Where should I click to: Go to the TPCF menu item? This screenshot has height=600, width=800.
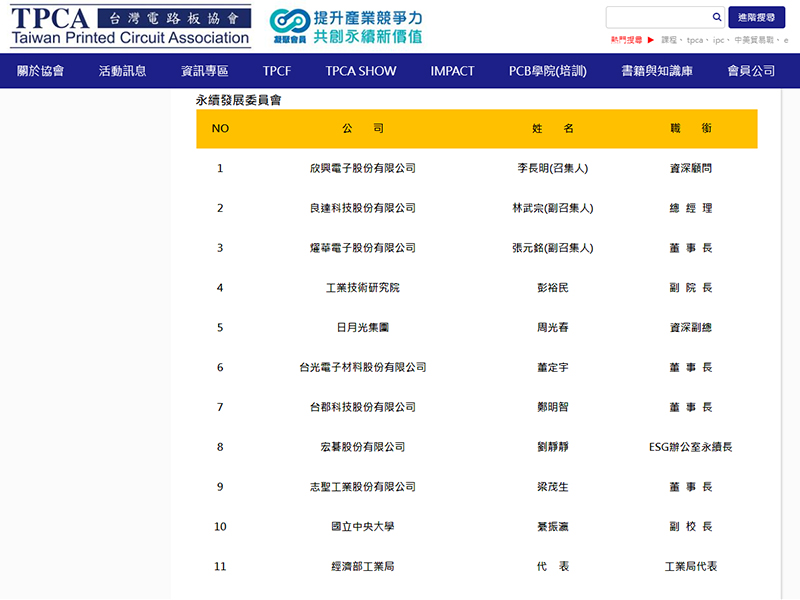(277, 71)
